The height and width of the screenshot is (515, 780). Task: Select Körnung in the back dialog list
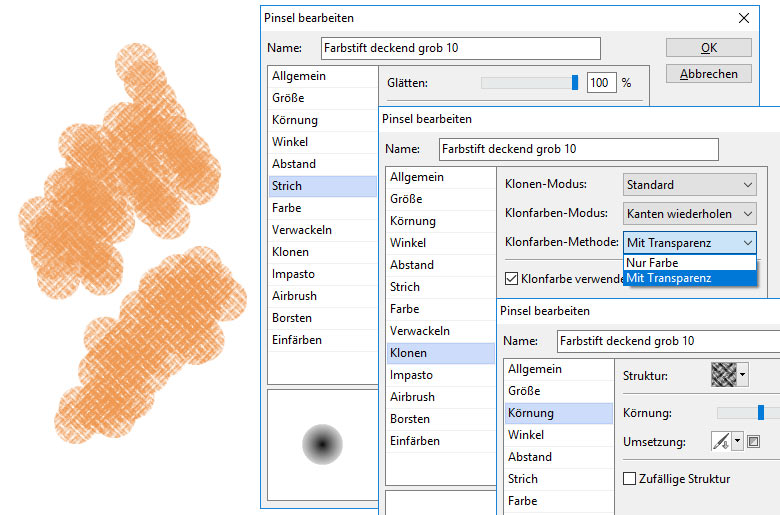pyautogui.click(x=322, y=120)
